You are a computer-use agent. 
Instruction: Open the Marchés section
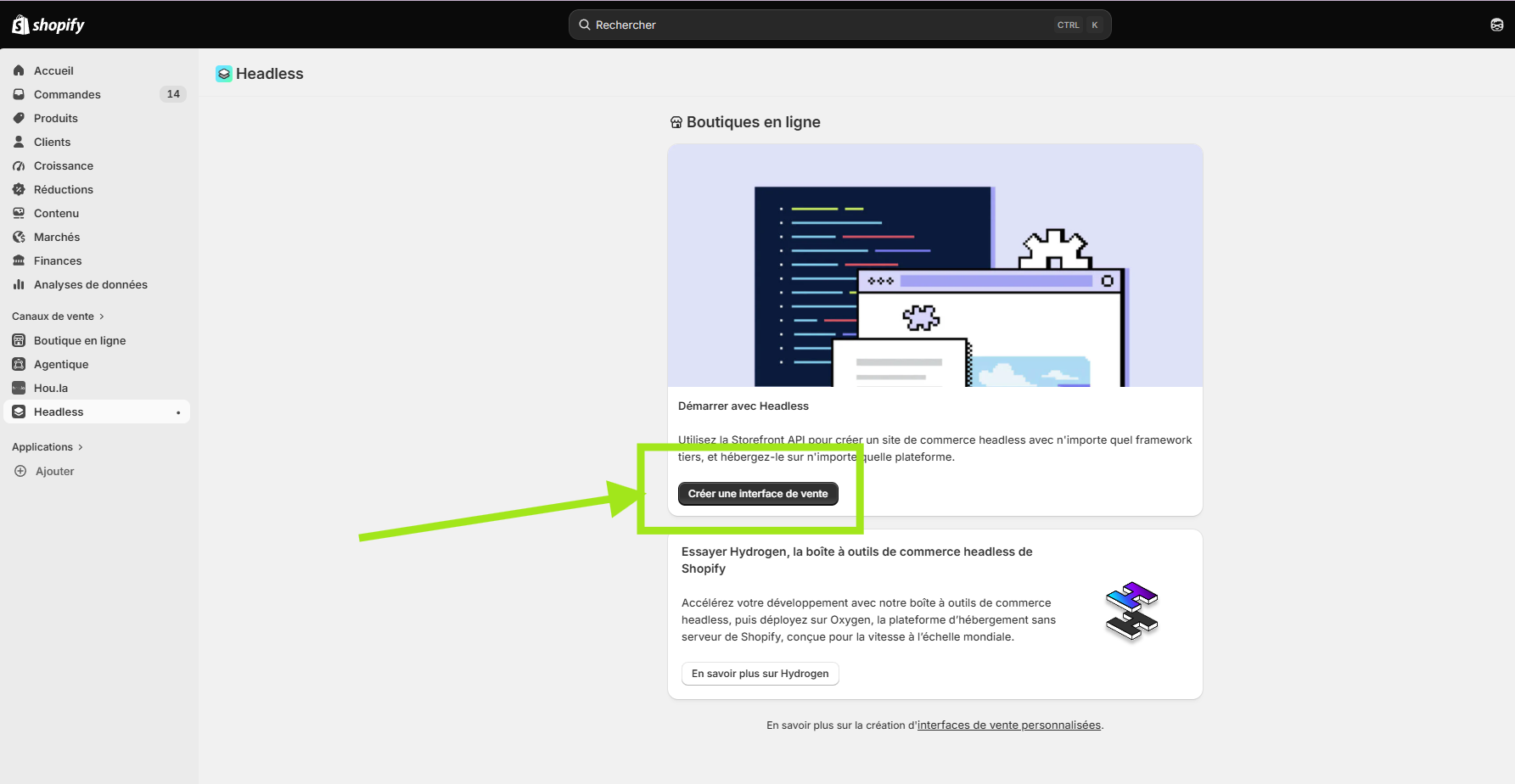(97, 237)
